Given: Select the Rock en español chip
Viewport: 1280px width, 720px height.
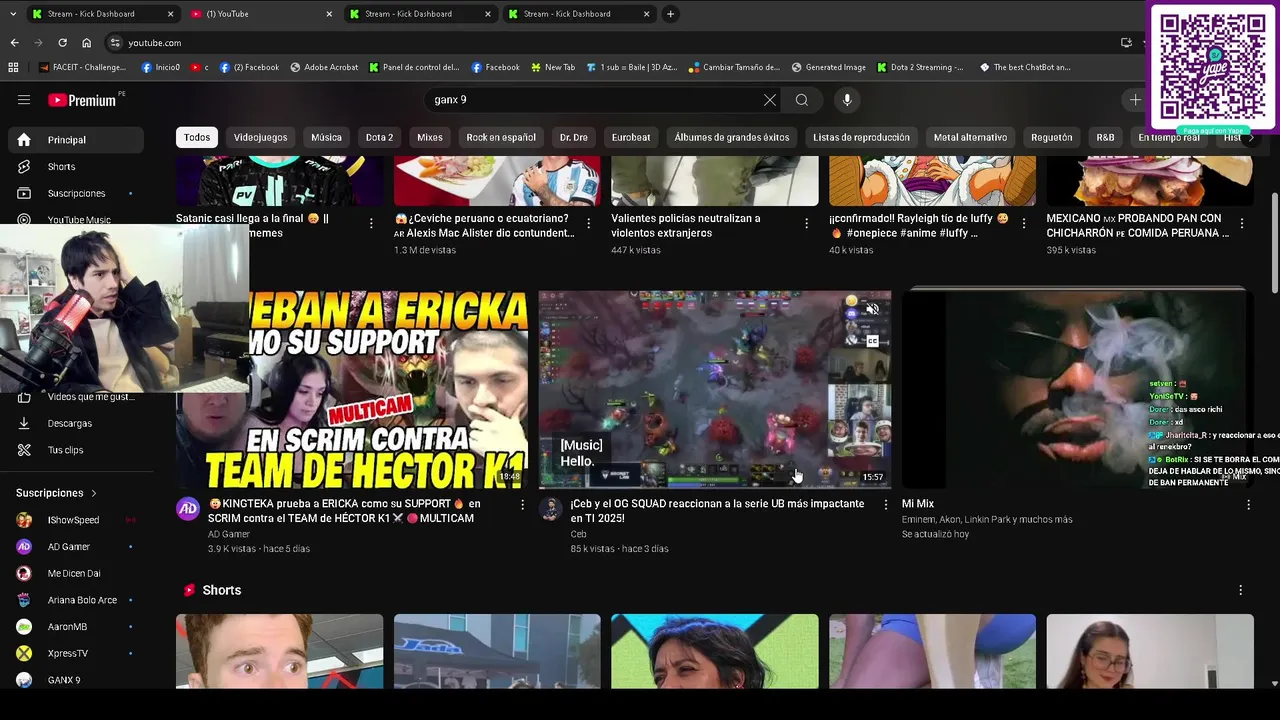Looking at the screenshot, I should [501, 137].
